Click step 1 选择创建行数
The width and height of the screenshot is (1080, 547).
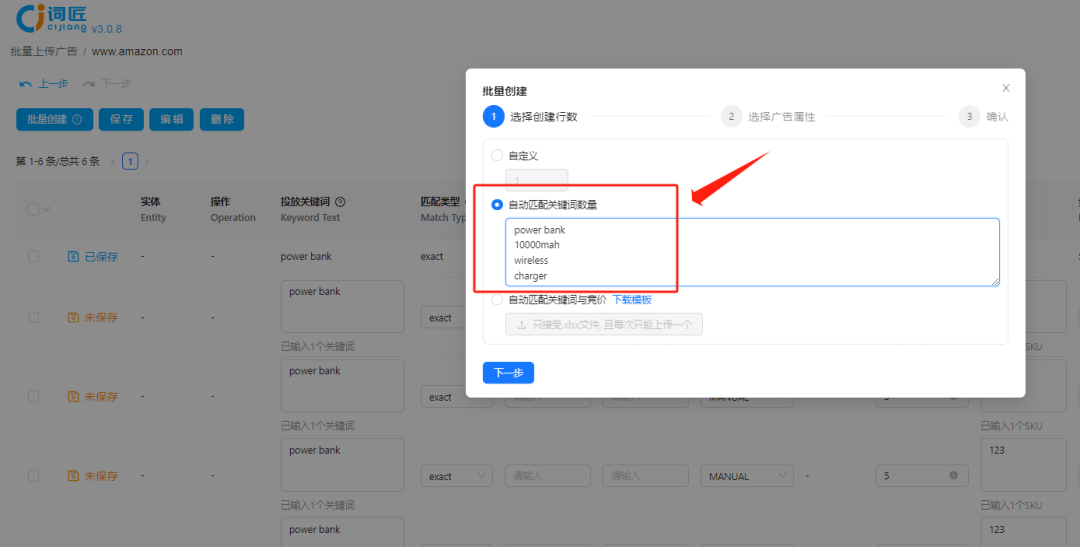(x=530, y=116)
